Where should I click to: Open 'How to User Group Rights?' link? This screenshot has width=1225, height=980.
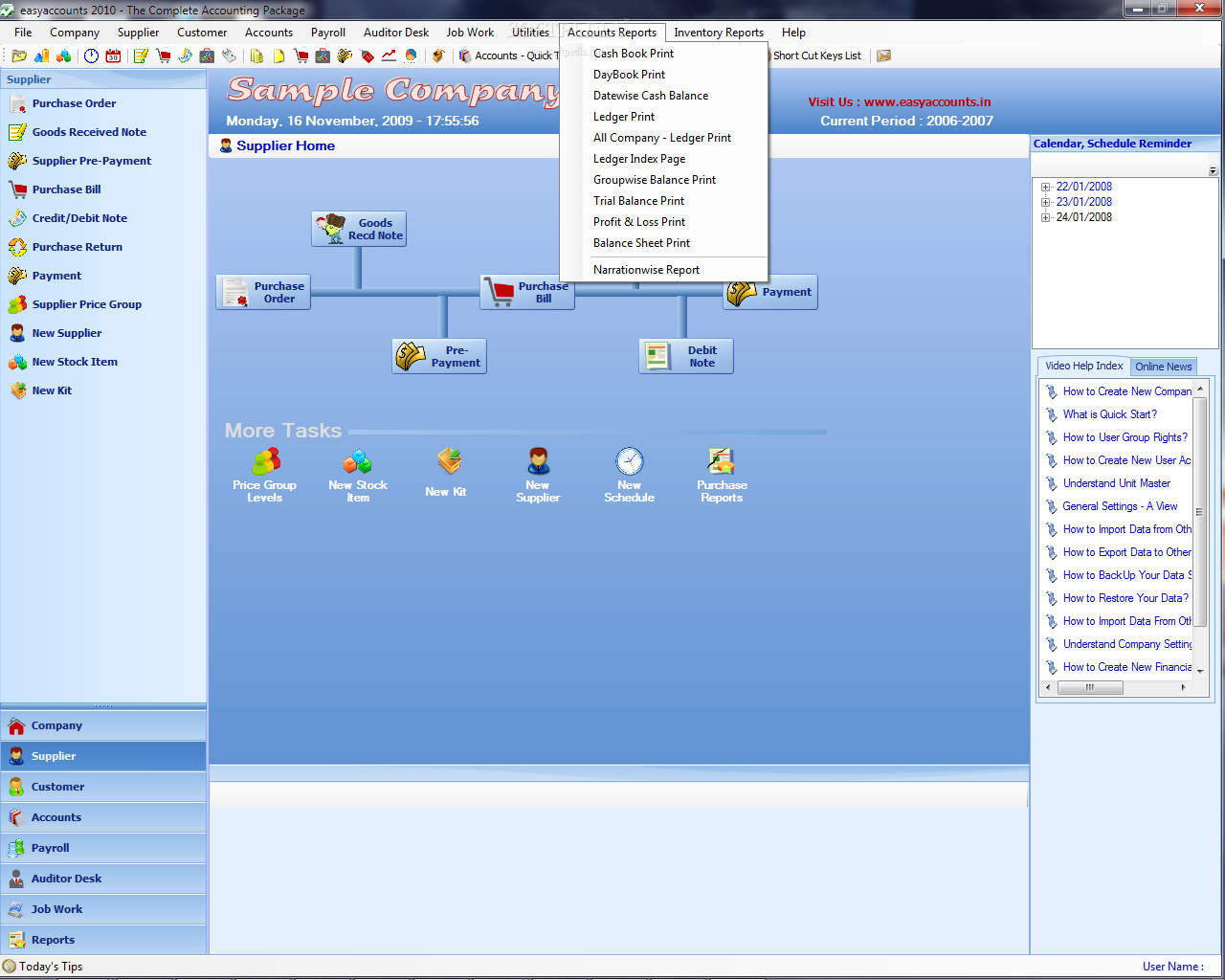pyautogui.click(x=1125, y=437)
